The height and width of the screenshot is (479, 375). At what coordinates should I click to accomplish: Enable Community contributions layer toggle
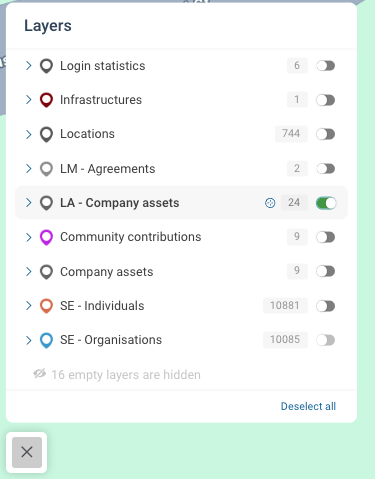tap(326, 237)
